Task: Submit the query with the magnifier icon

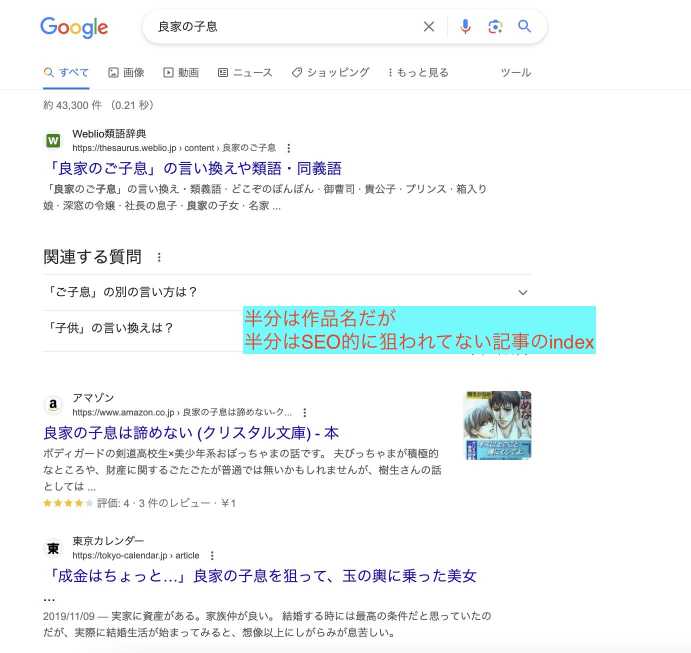Action: click(524, 26)
